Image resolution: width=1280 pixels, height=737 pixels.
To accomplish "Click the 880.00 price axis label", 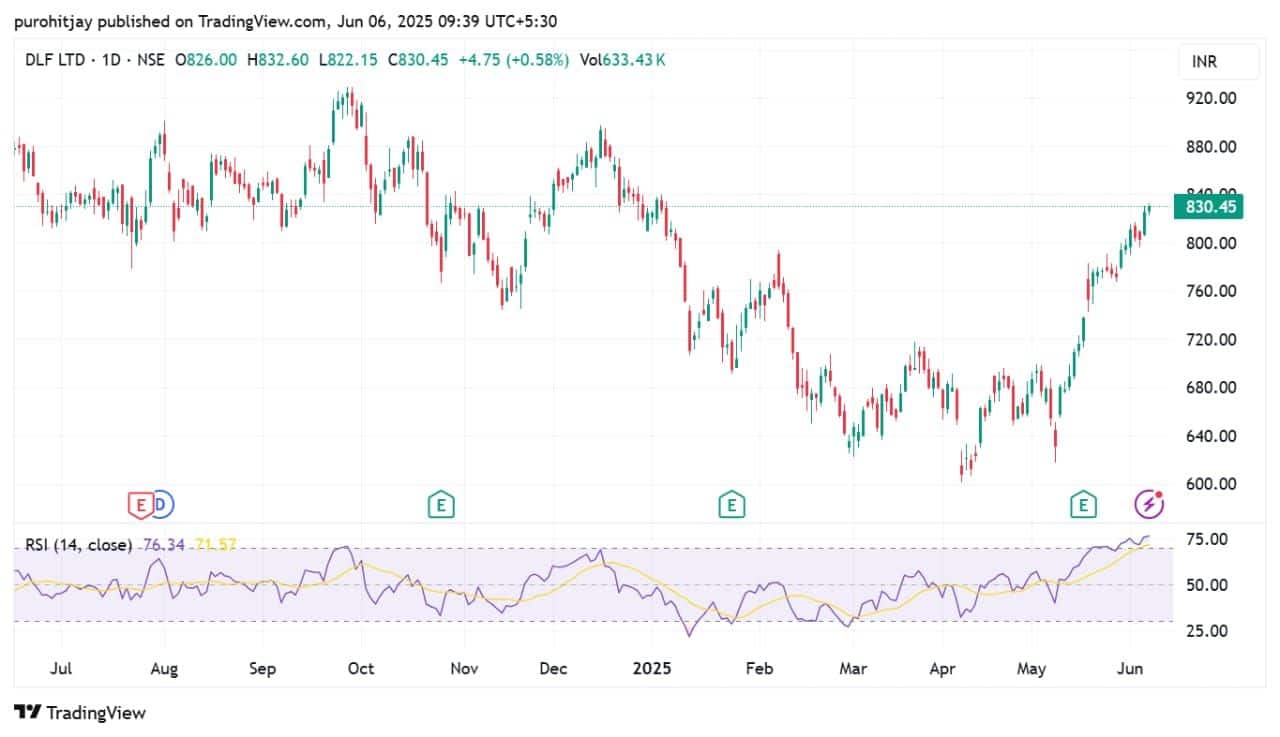I will 1211,147.
